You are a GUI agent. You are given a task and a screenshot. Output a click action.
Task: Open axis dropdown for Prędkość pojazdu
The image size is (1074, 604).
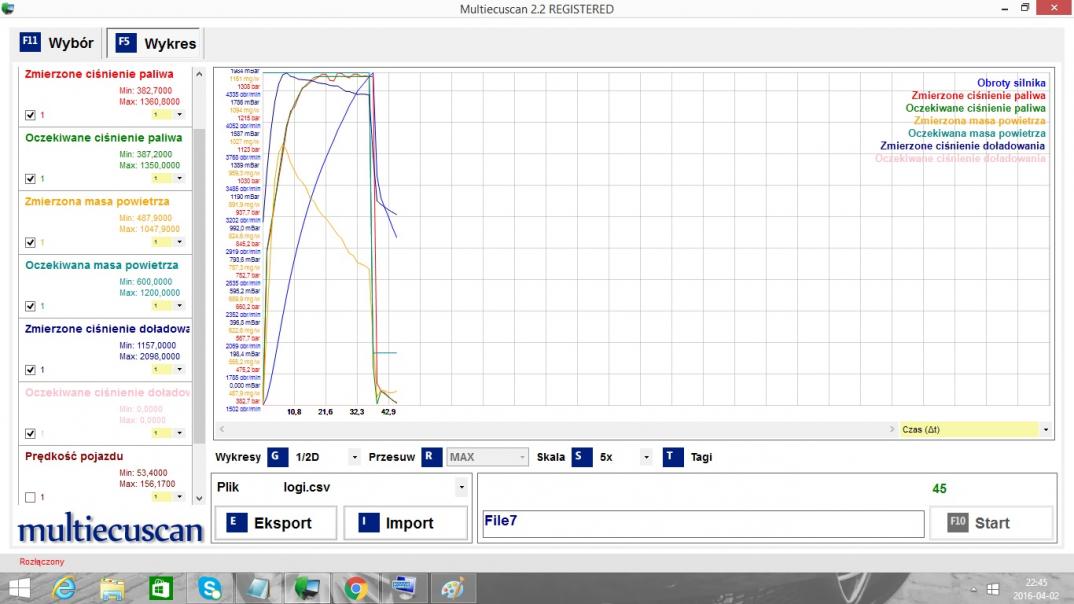click(179, 496)
